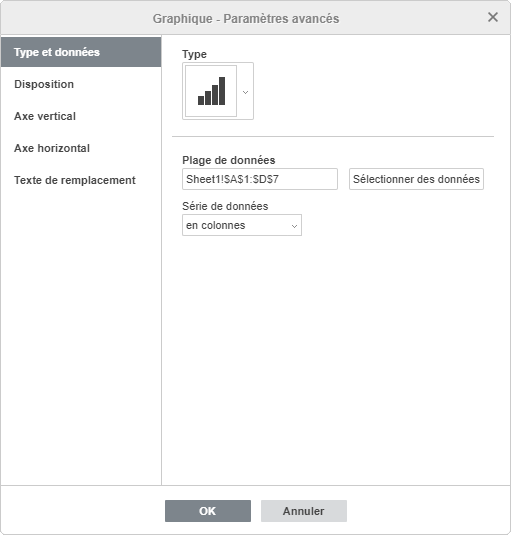Expand the Série de données chevron arrow
The height and width of the screenshot is (535, 511).
pos(294,226)
